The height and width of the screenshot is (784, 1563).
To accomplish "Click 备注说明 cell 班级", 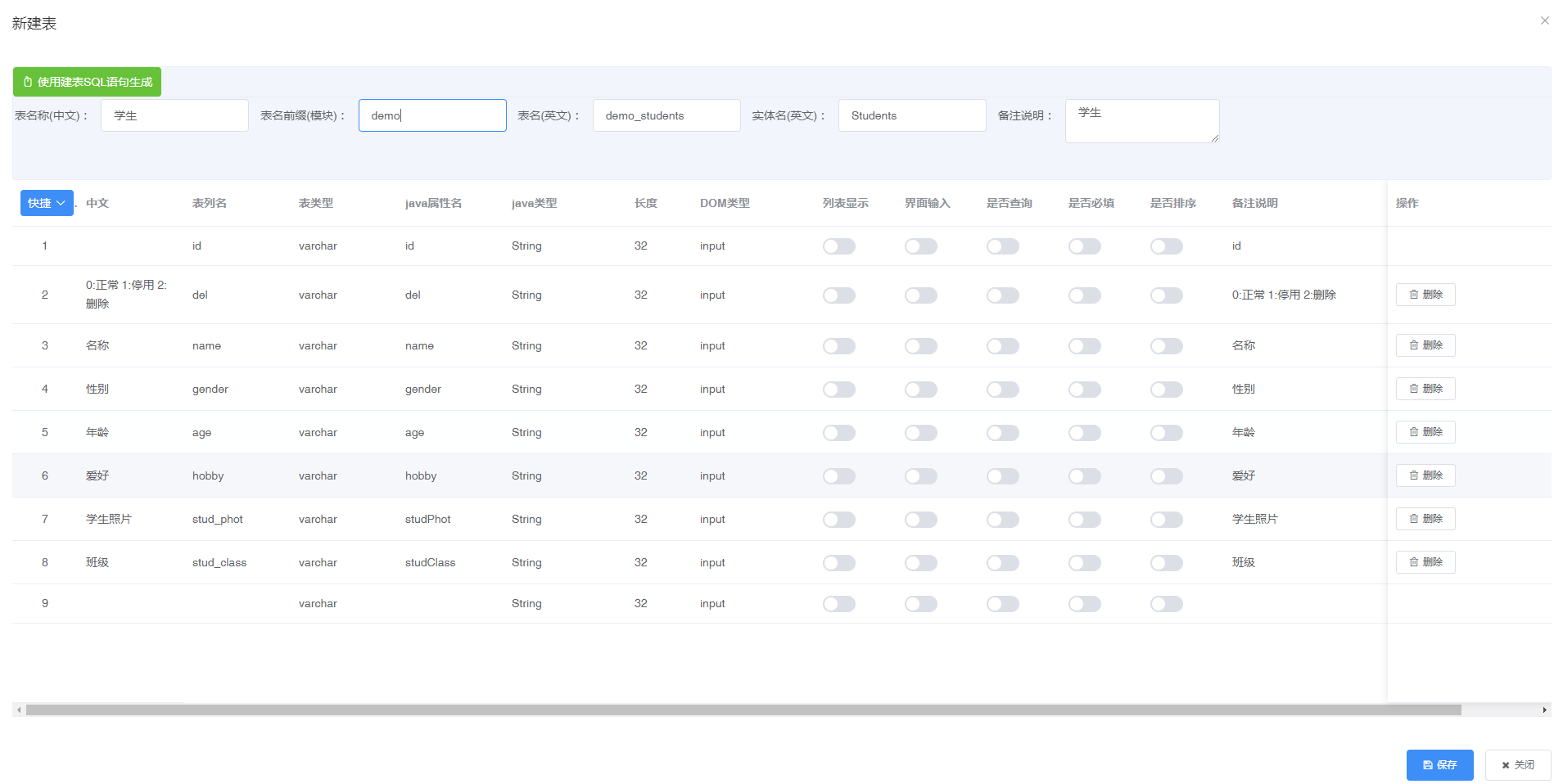I will [1244, 562].
